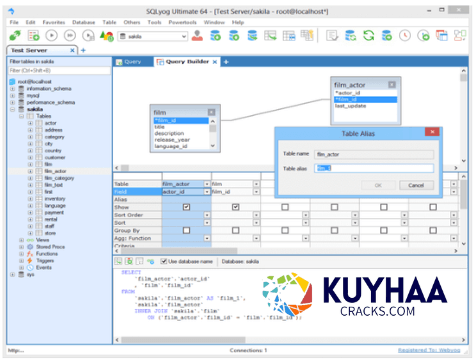Screen dimensions: 474x360
Task: Expand the information_schema database node
Action: click(x=12, y=89)
